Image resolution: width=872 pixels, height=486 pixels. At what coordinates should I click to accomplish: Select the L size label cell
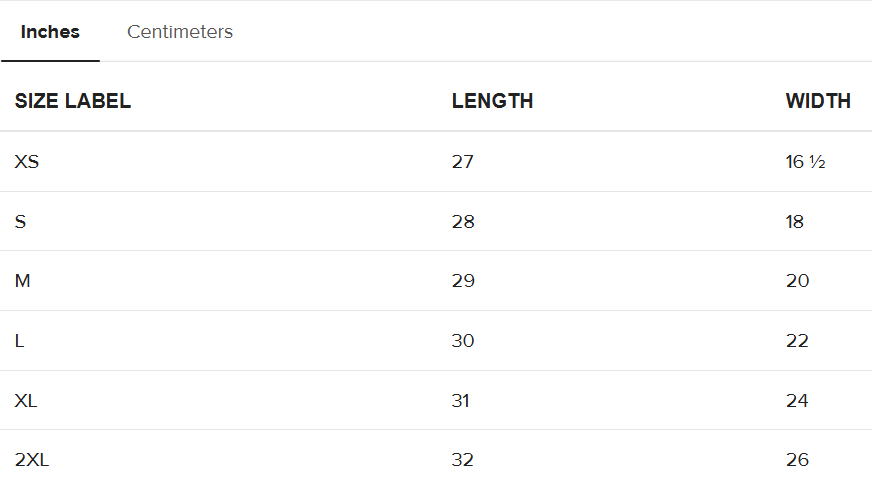click(x=20, y=341)
